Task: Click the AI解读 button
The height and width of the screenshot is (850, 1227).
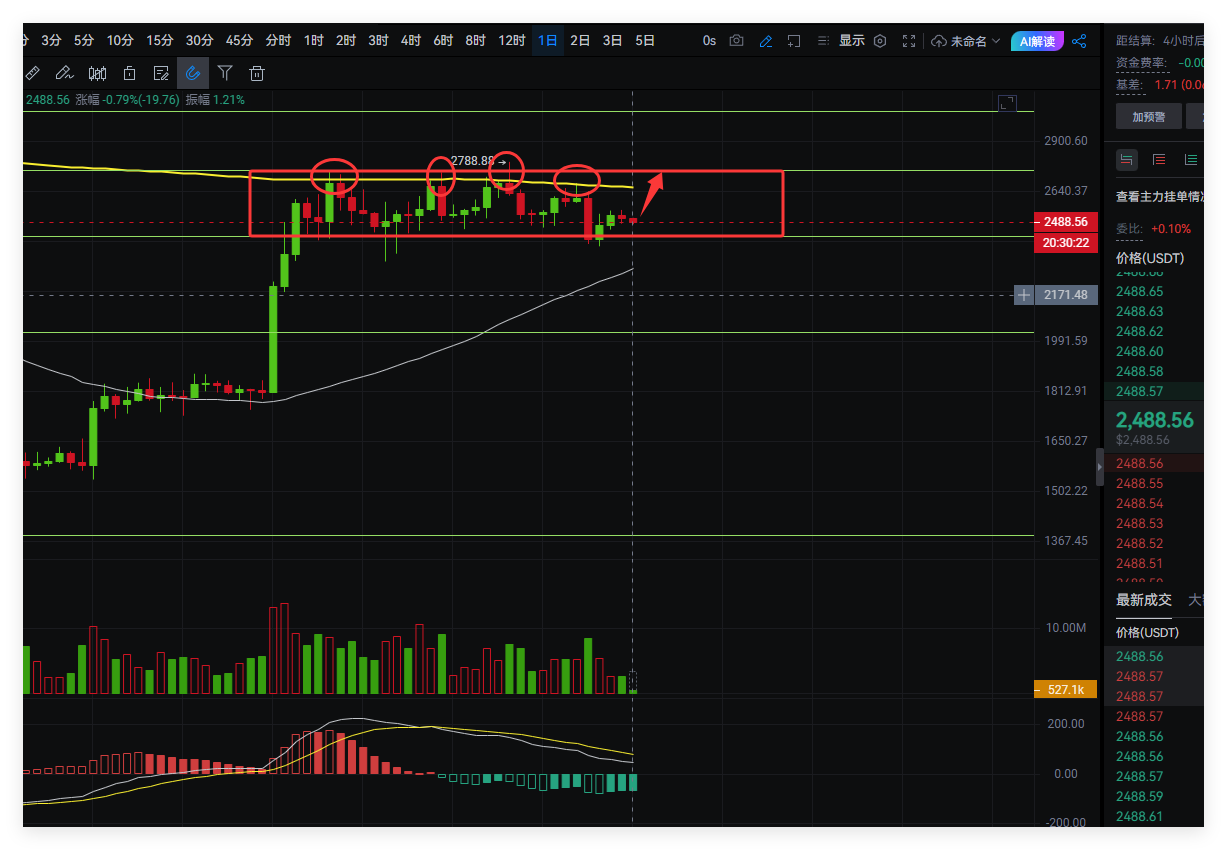Action: coord(1037,41)
